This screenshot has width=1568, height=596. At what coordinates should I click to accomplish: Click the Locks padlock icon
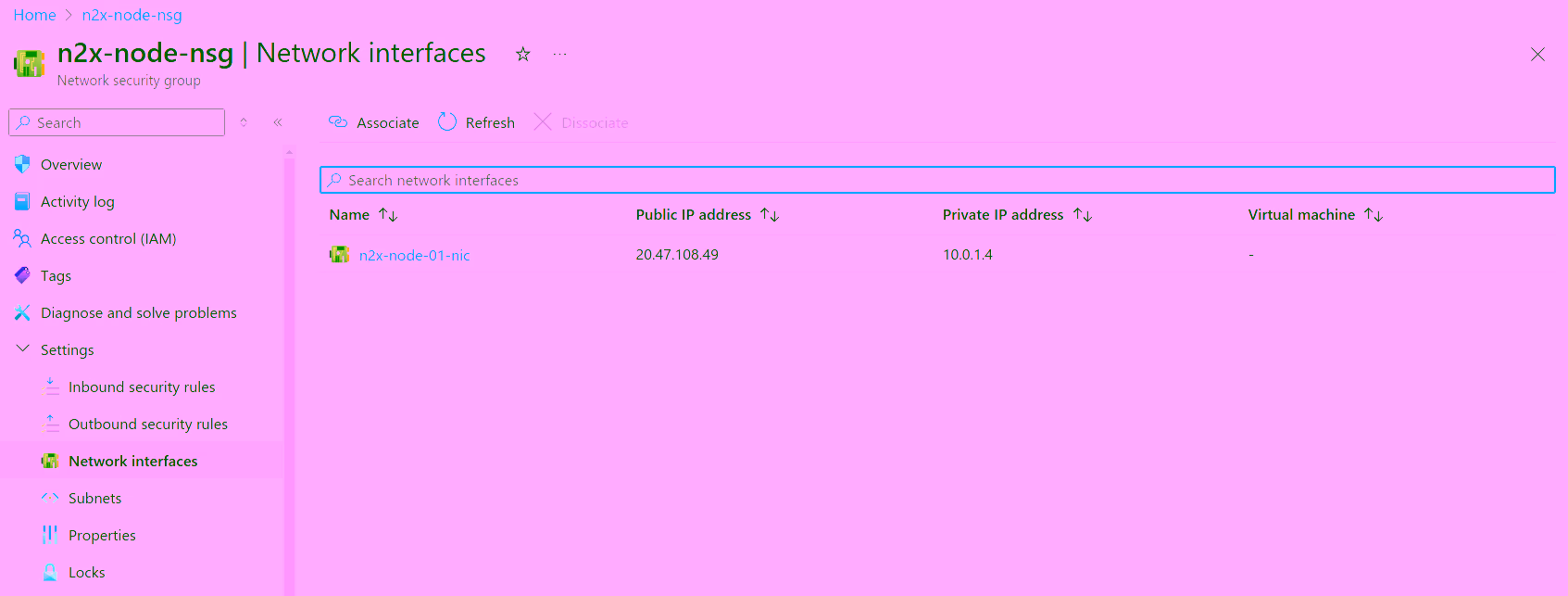pos(50,573)
